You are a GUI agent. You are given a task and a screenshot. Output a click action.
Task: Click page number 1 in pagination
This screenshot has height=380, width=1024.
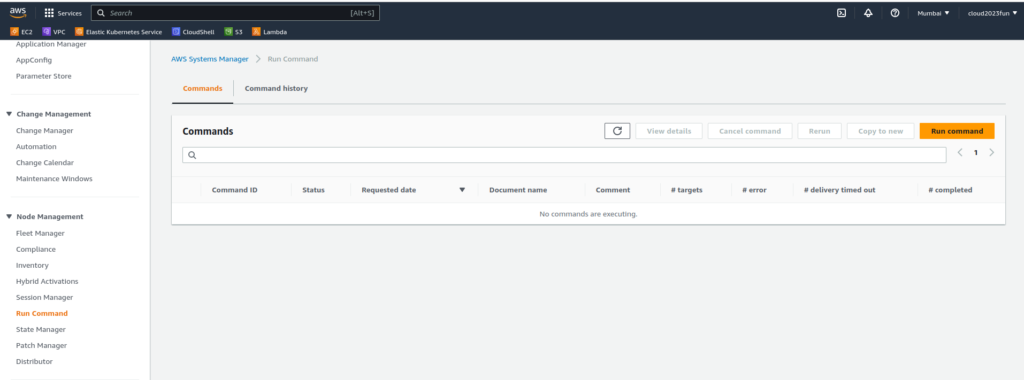[x=976, y=152]
